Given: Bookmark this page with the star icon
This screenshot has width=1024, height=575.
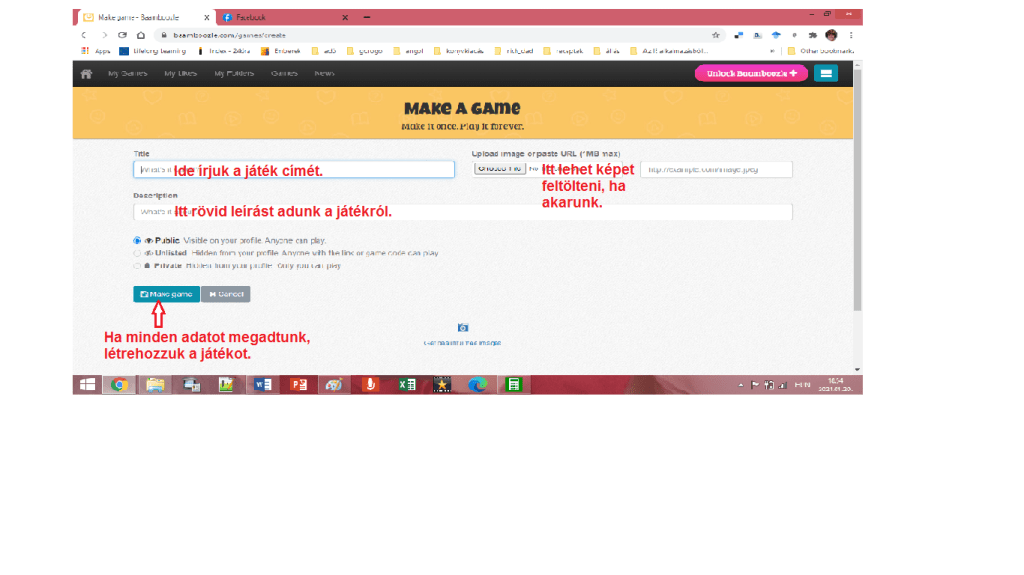Looking at the screenshot, I should (x=716, y=35).
